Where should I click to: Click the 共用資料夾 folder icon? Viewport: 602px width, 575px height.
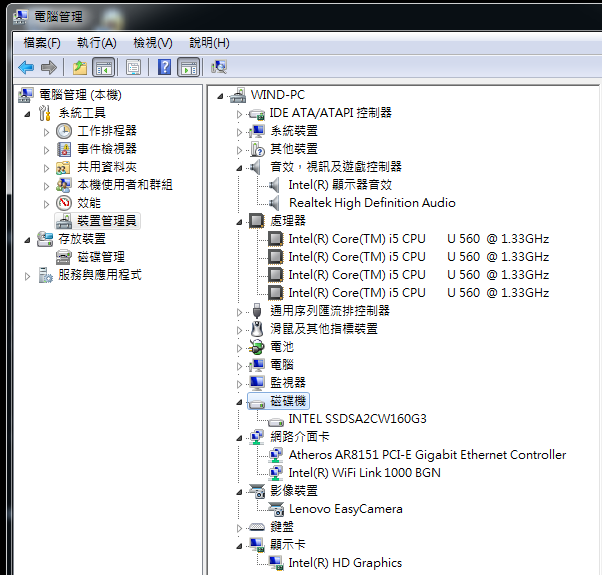click(x=63, y=167)
